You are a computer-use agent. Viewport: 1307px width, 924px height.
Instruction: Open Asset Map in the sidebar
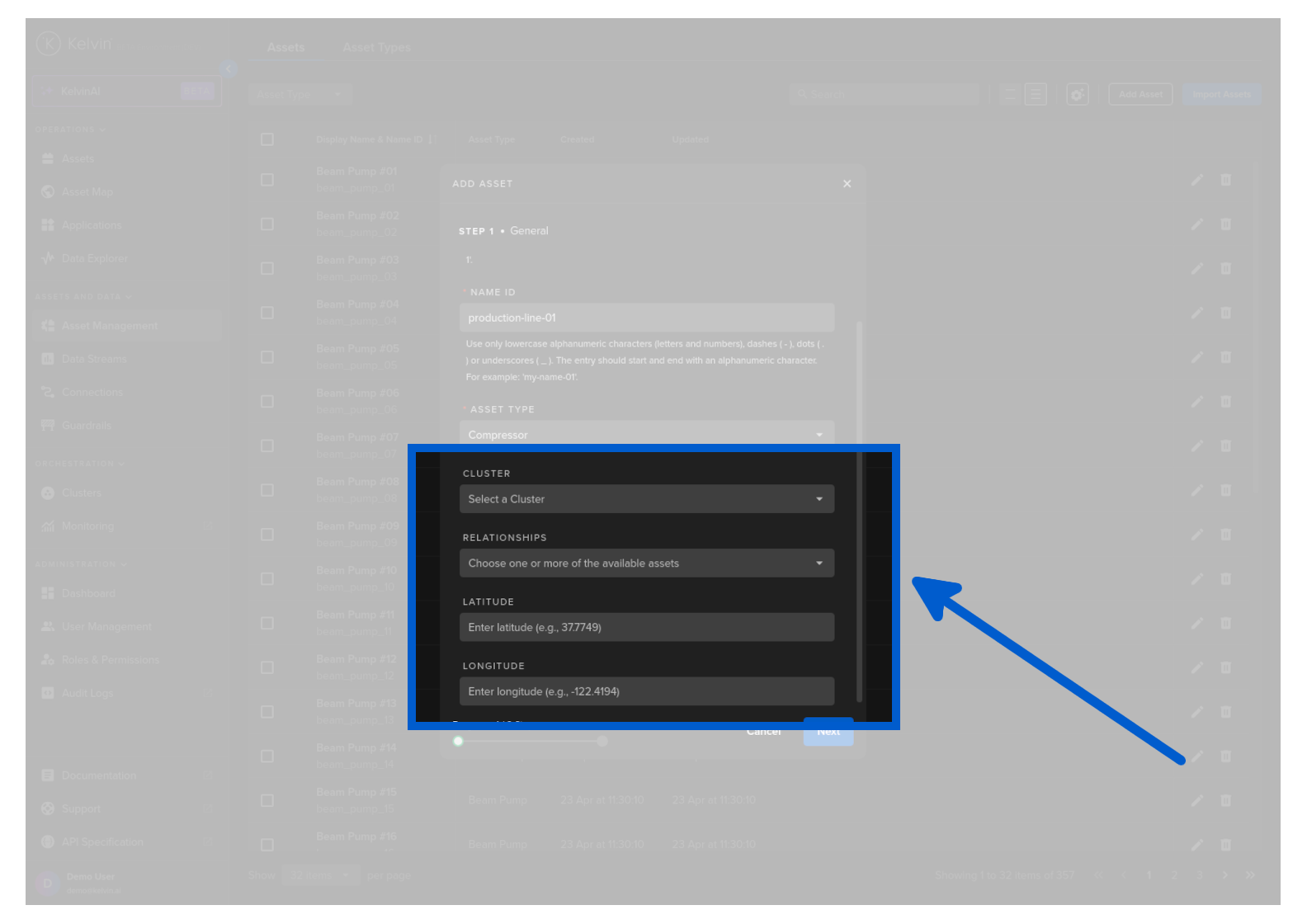tap(87, 192)
